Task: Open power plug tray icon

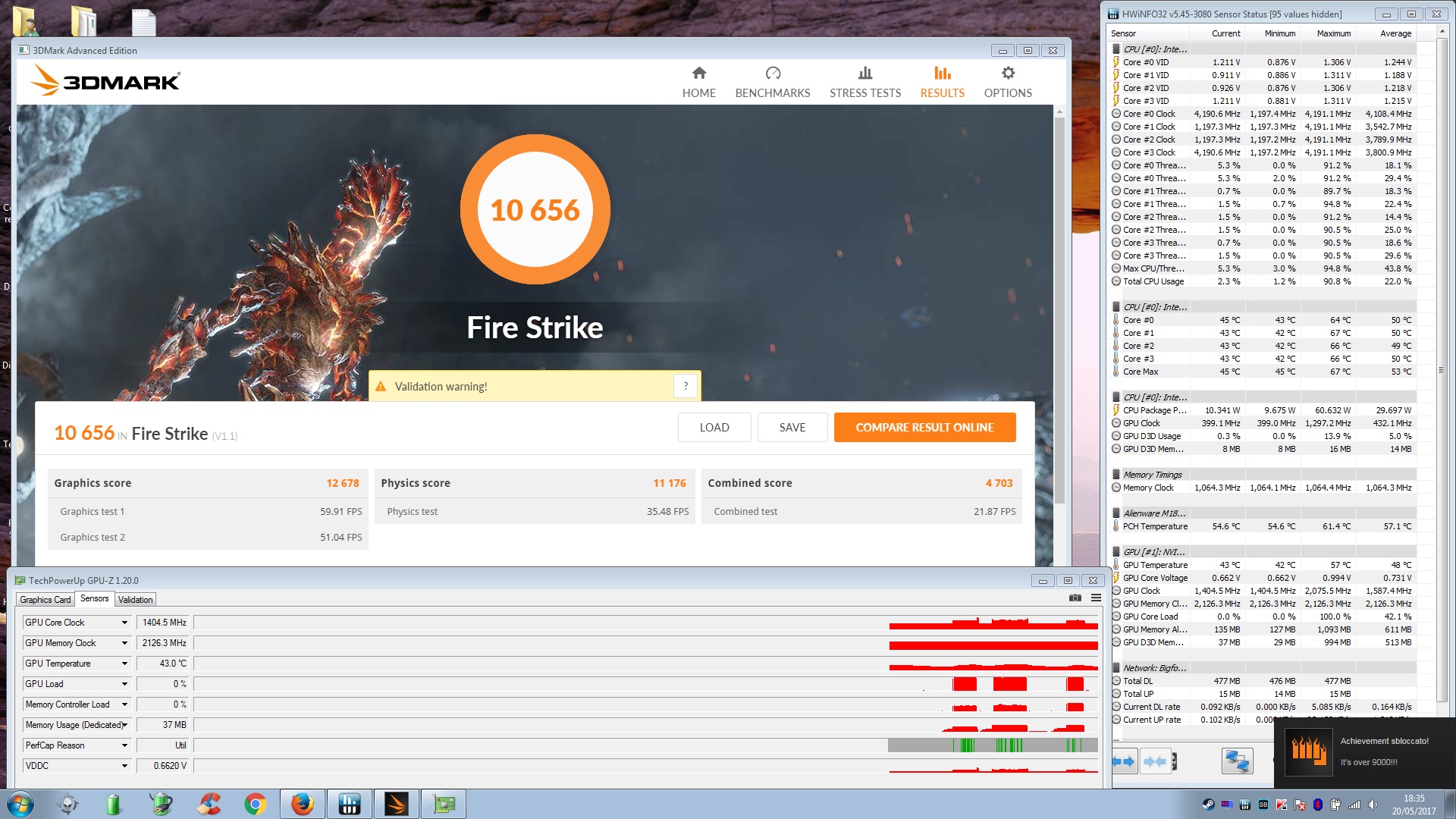Action: tap(1336, 805)
